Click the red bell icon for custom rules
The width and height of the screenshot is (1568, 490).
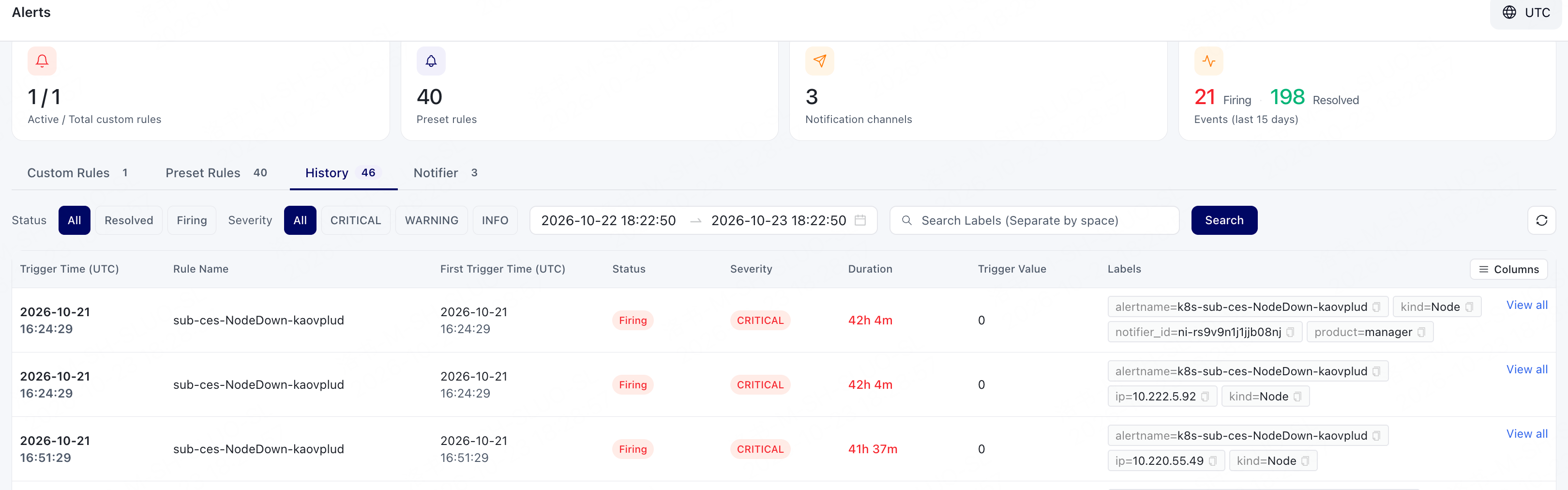tap(42, 61)
